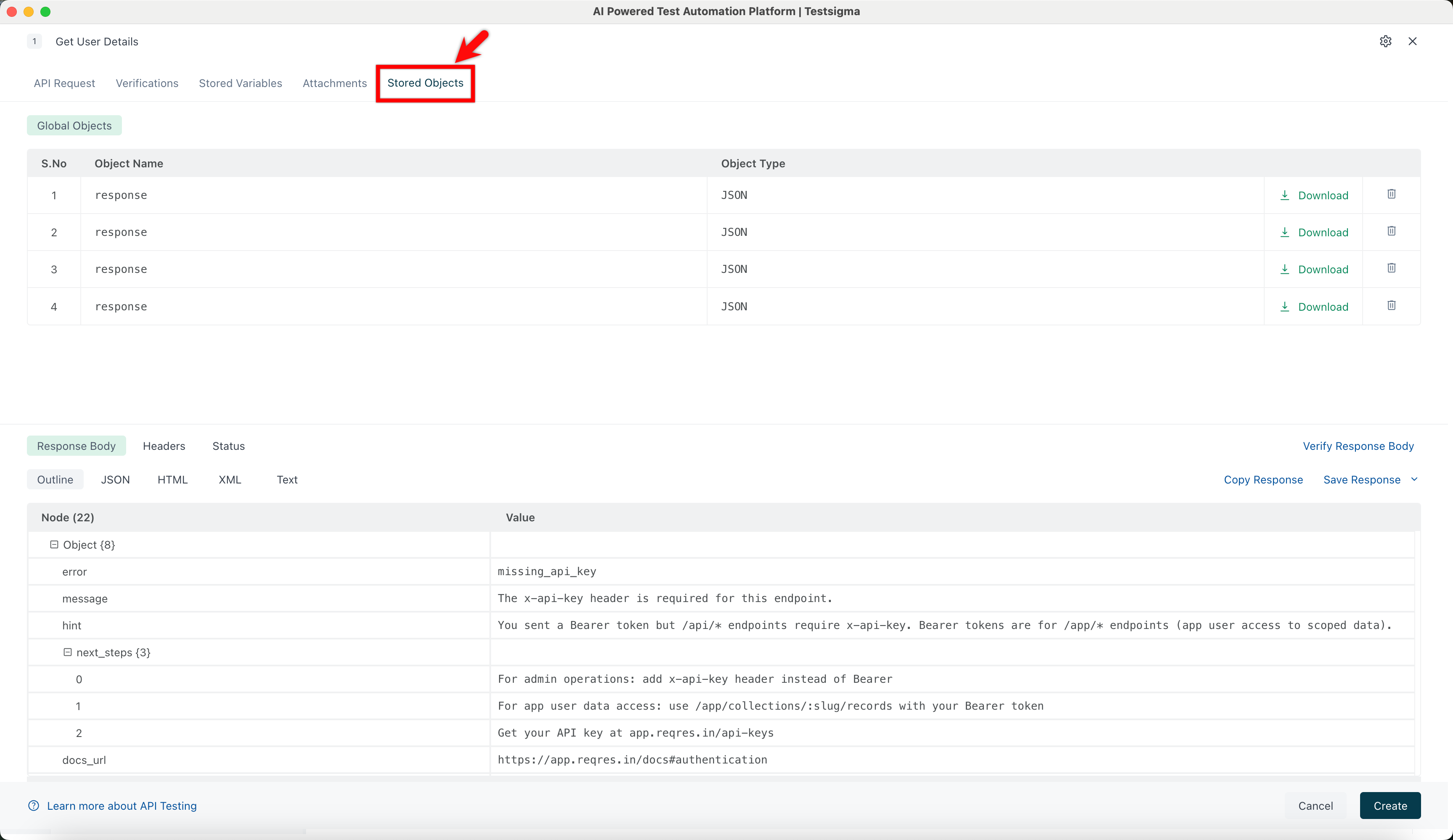The height and width of the screenshot is (840, 1453).
Task: Click the response name in row 3
Action: click(x=121, y=269)
